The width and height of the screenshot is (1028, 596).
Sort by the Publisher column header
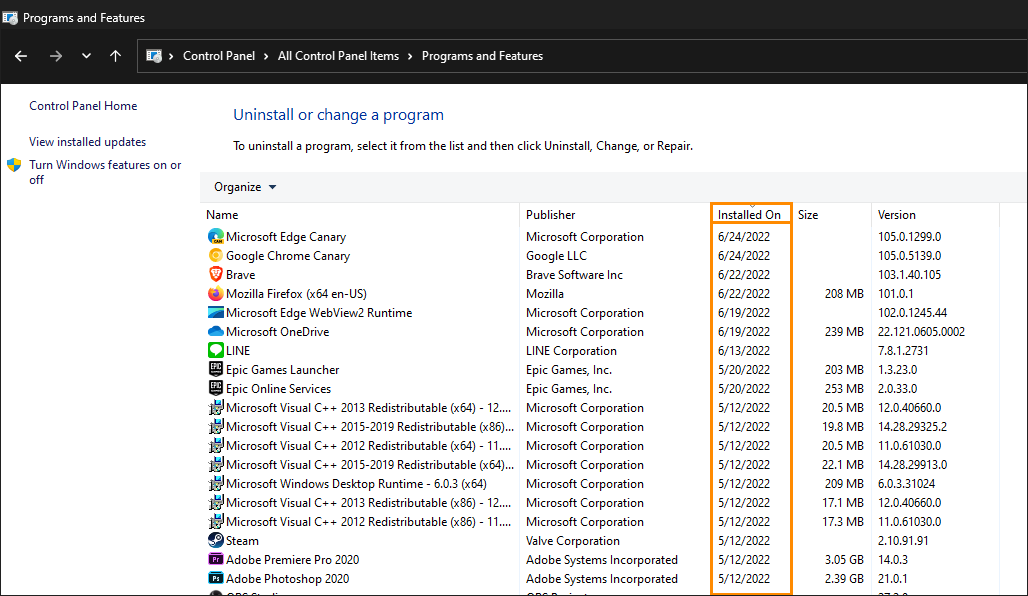[551, 215]
